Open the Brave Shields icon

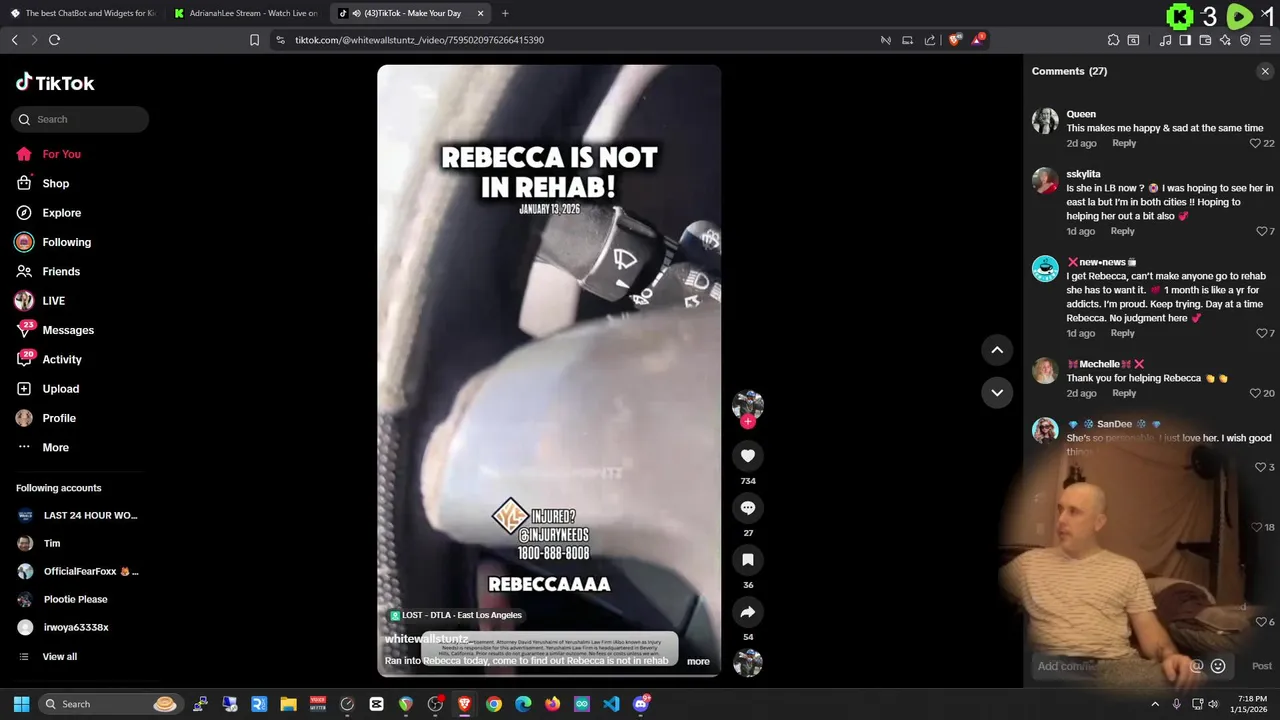[954, 40]
